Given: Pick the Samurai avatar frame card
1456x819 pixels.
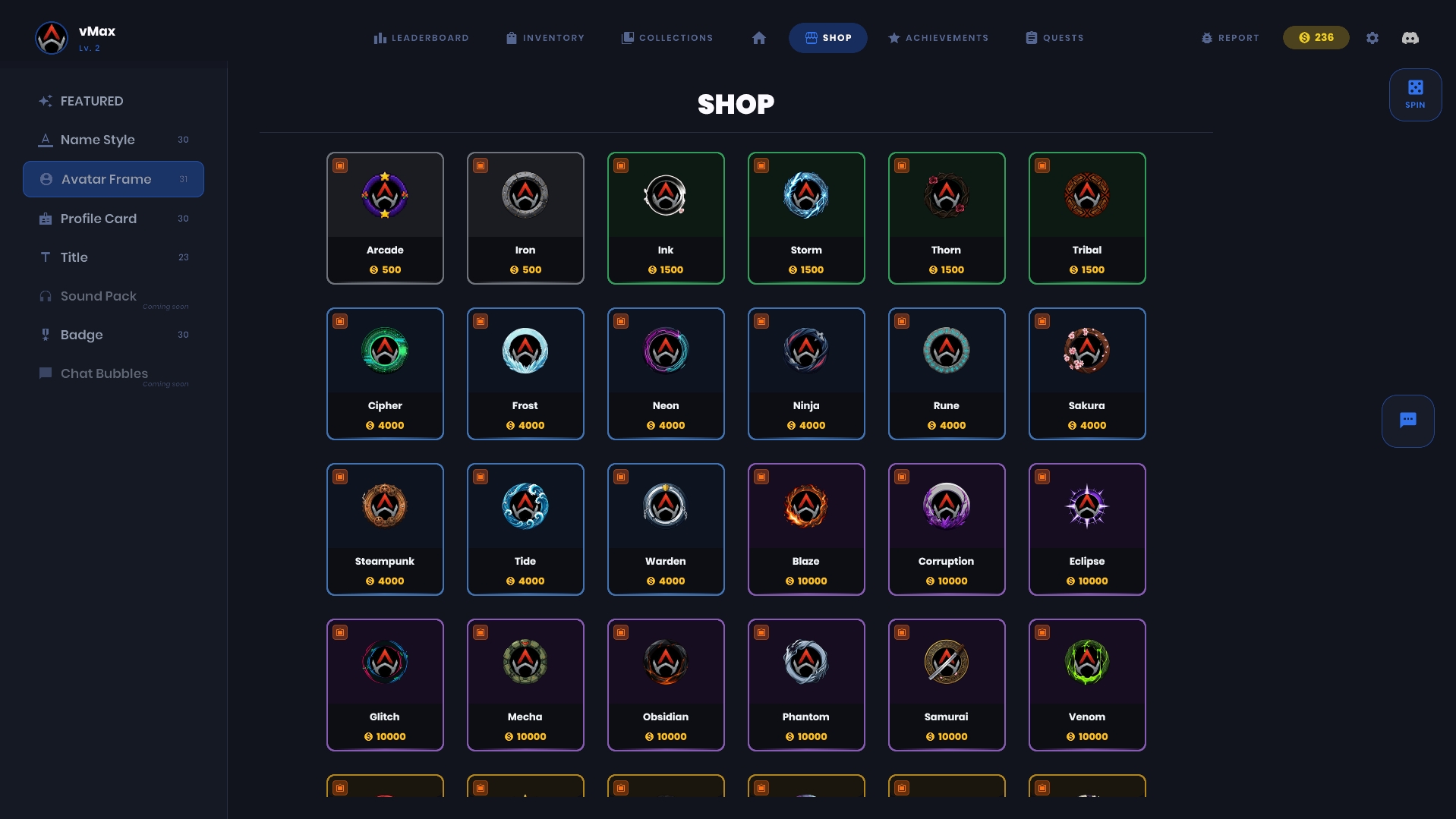Looking at the screenshot, I should click(947, 685).
